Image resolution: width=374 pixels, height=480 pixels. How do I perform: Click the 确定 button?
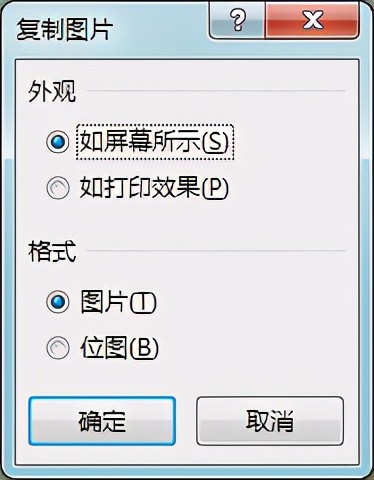tap(102, 421)
